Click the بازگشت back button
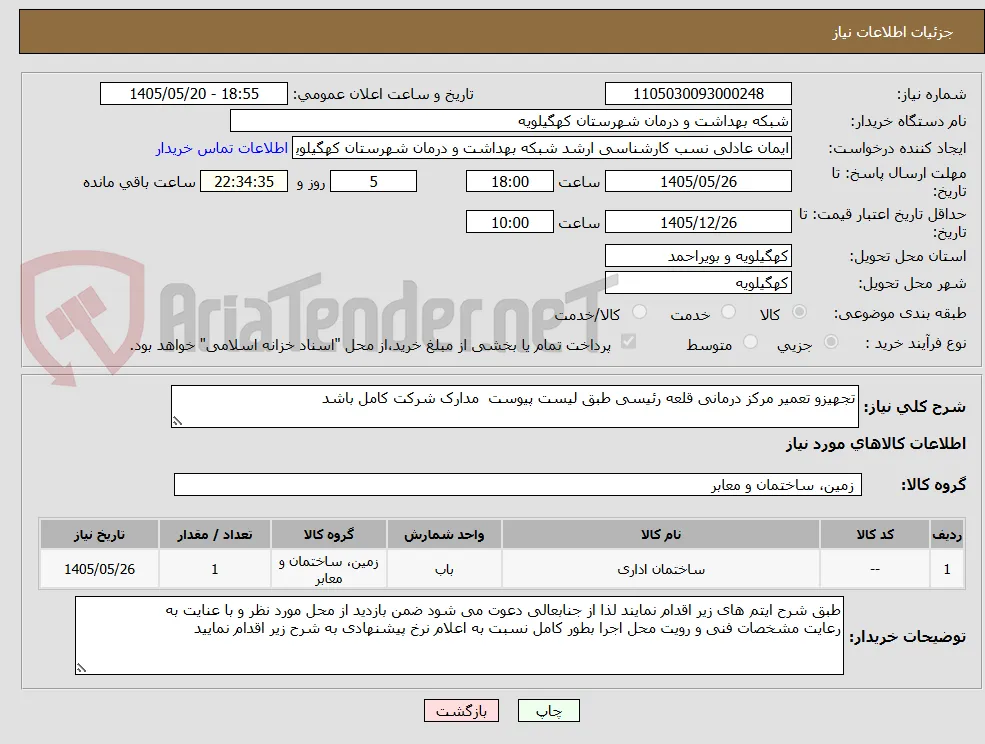Screen dimensions: 985x744 tap(461, 711)
